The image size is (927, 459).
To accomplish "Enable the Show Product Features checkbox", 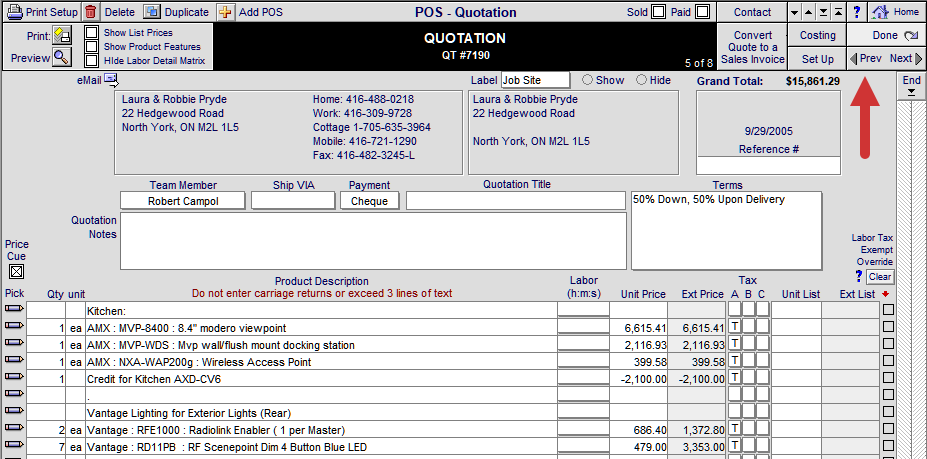I will tap(92, 47).
